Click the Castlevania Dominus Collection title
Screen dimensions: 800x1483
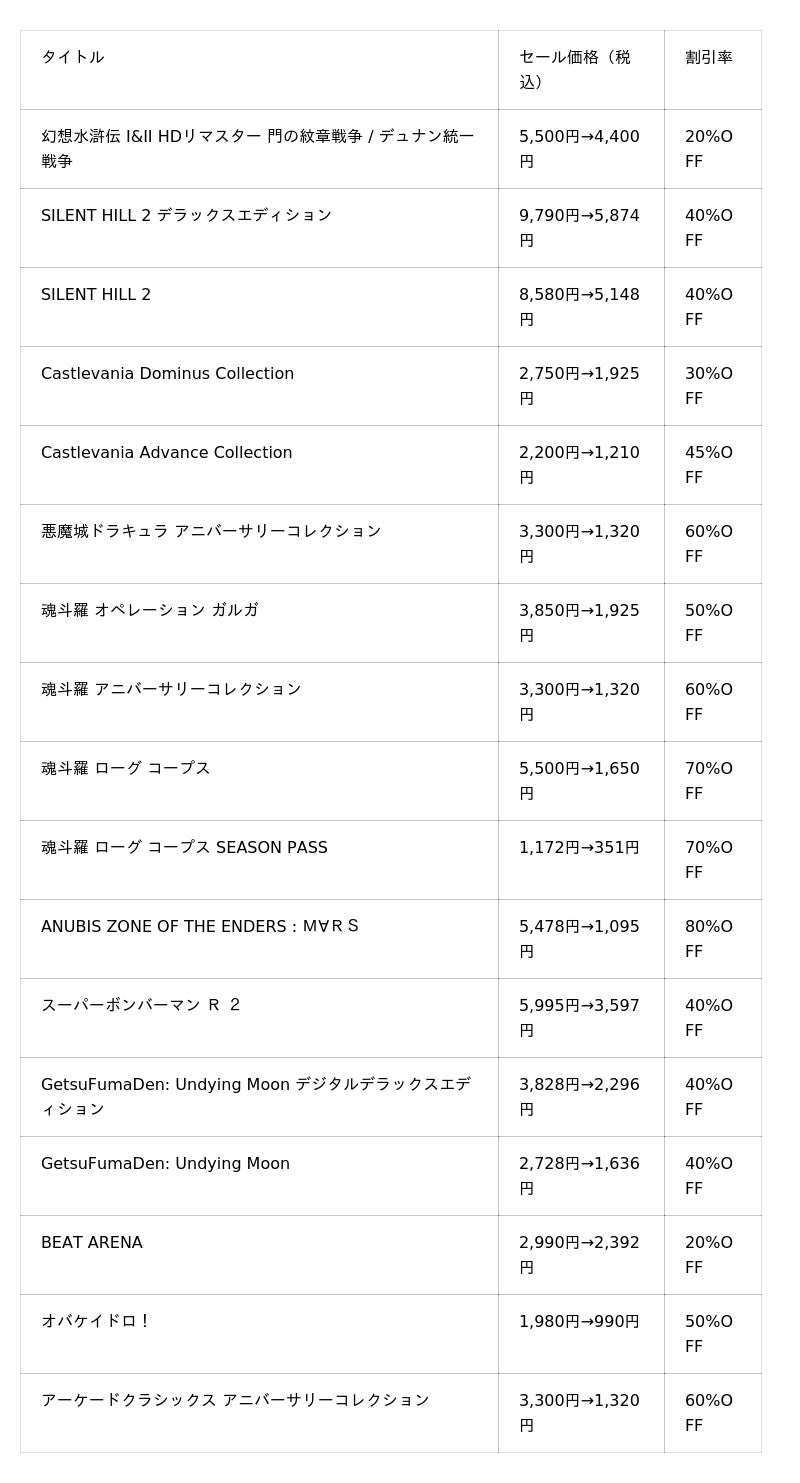[x=167, y=374]
